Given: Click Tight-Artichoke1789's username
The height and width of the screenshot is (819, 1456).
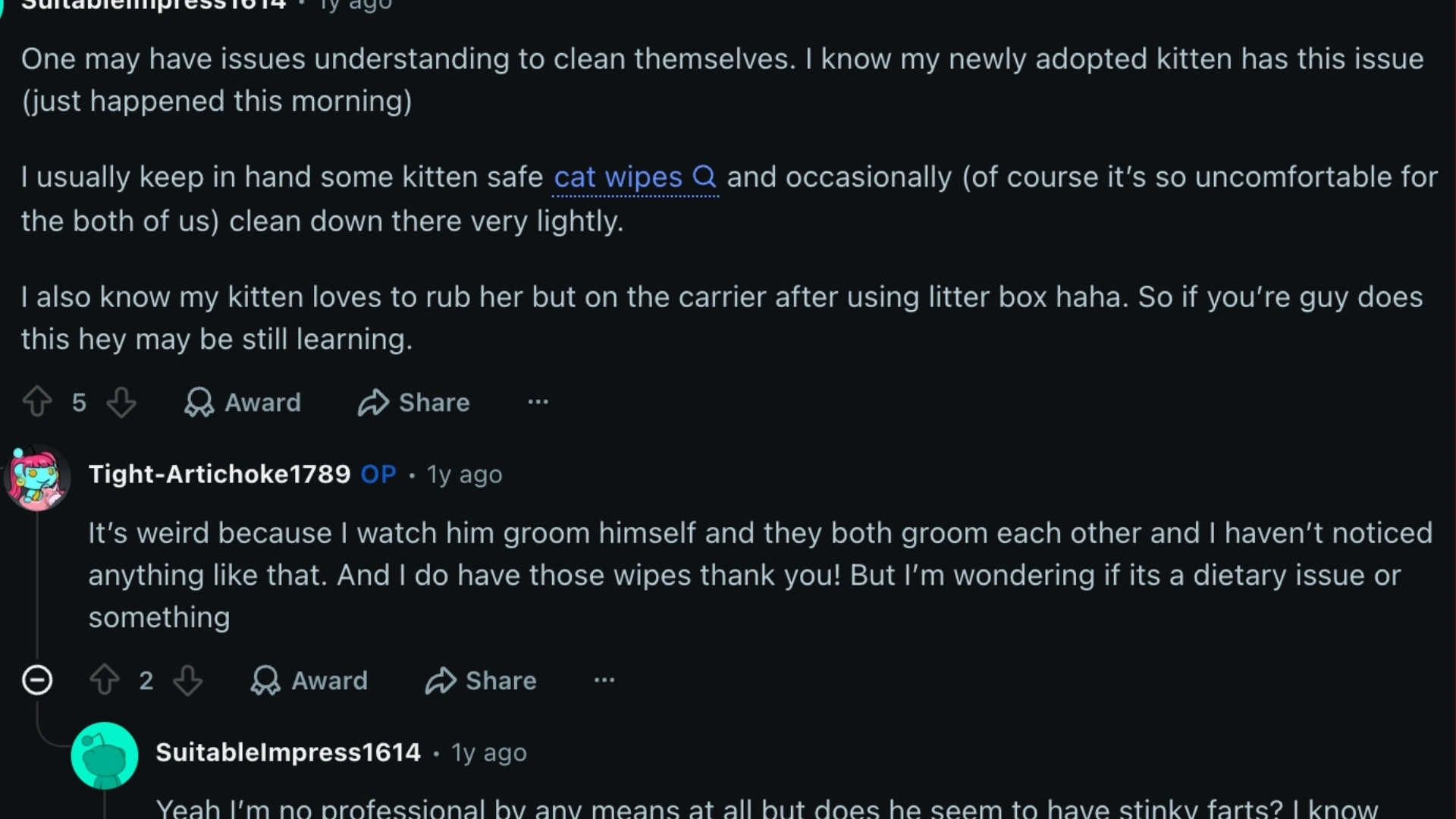Looking at the screenshot, I should pos(220,474).
